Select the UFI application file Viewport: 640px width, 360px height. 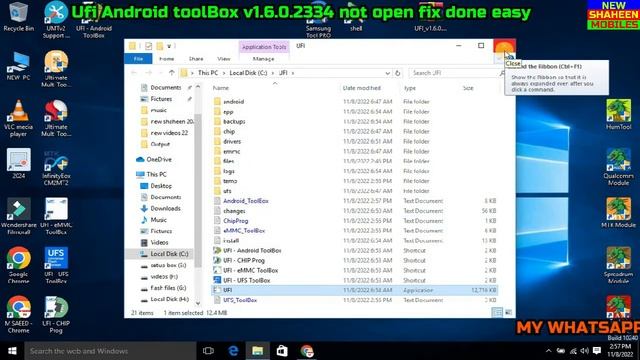(x=354, y=290)
